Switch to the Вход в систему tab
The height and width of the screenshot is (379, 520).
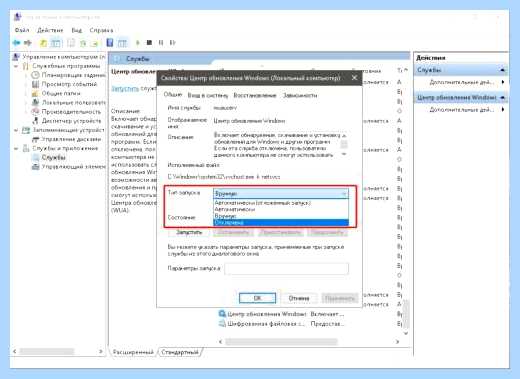(208, 95)
